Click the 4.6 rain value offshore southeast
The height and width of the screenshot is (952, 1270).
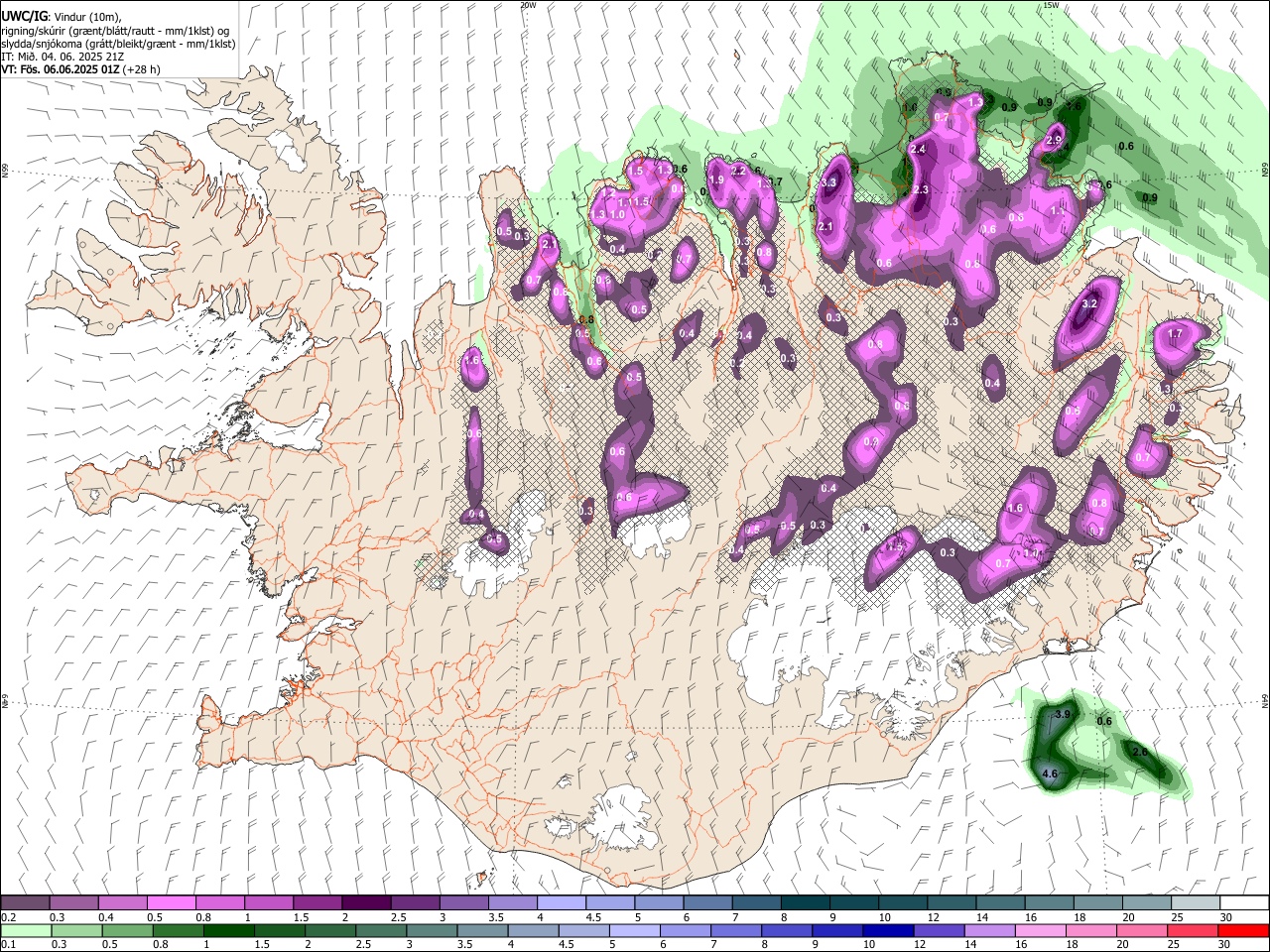click(1051, 773)
